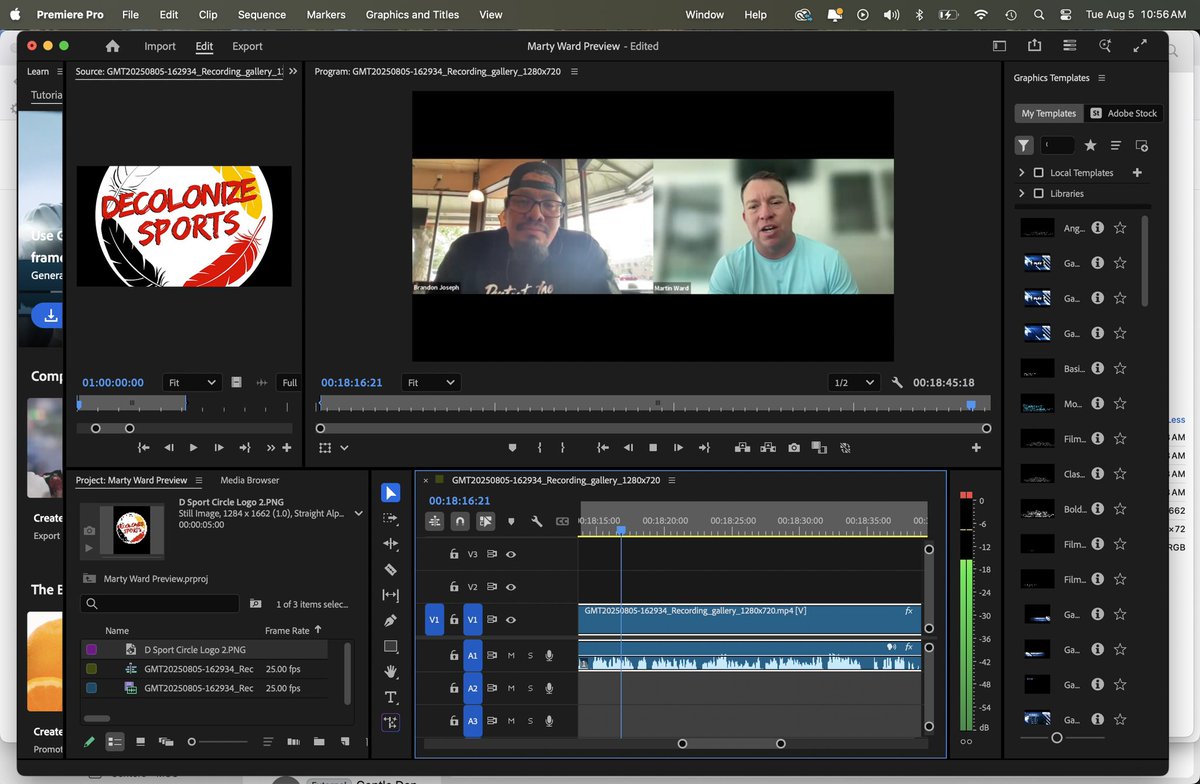Filter graphics templates with funnel icon
The width and height of the screenshot is (1200, 784).
(x=1024, y=145)
